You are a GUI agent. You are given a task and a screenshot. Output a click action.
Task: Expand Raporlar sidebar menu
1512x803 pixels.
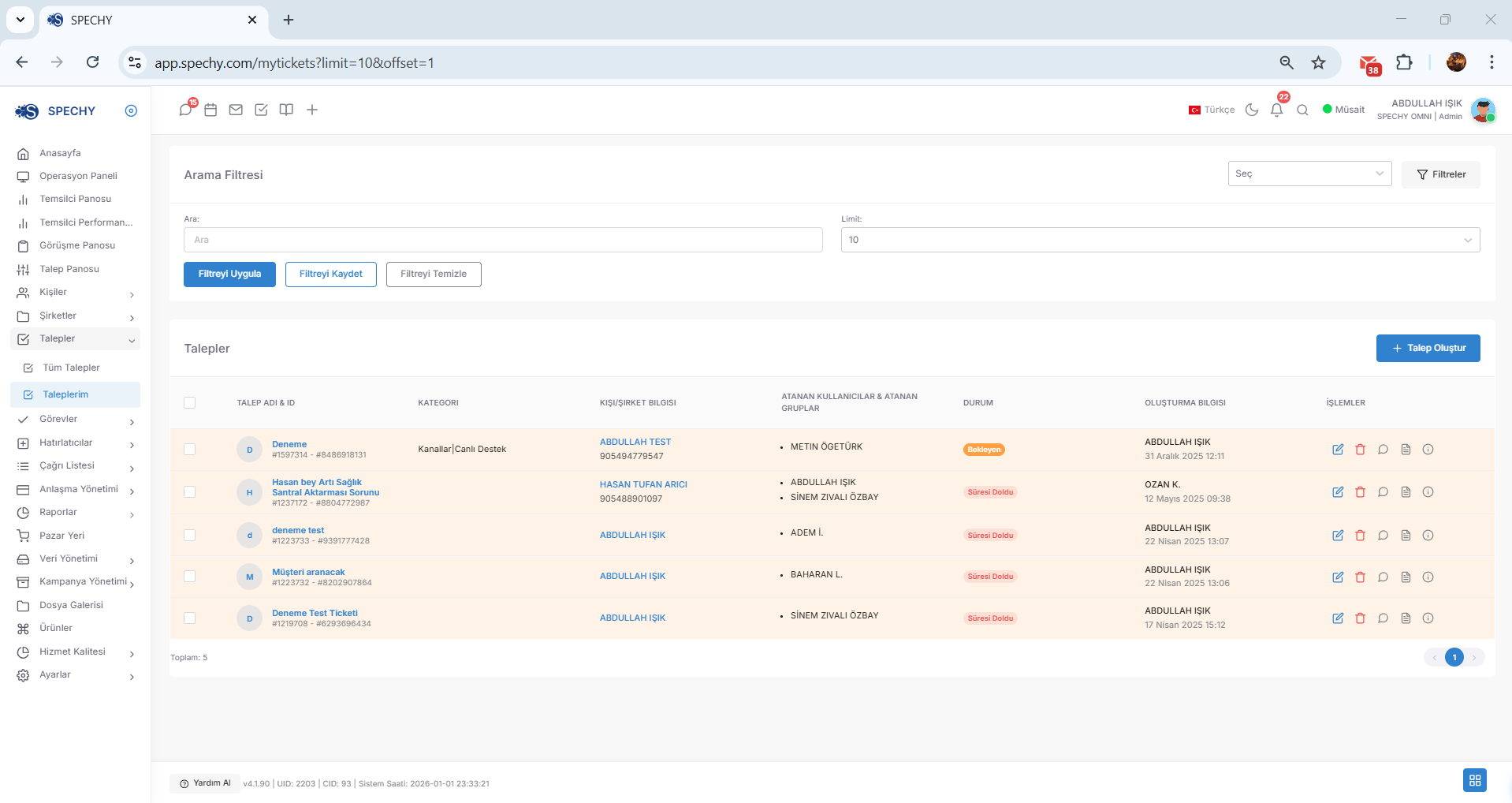point(76,513)
